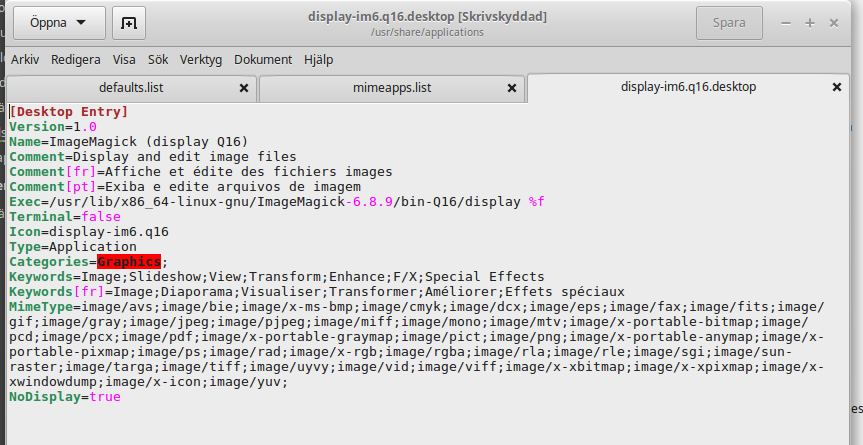Click the %f parameter in Exec line
The height and width of the screenshot is (445, 863).
[537, 202]
